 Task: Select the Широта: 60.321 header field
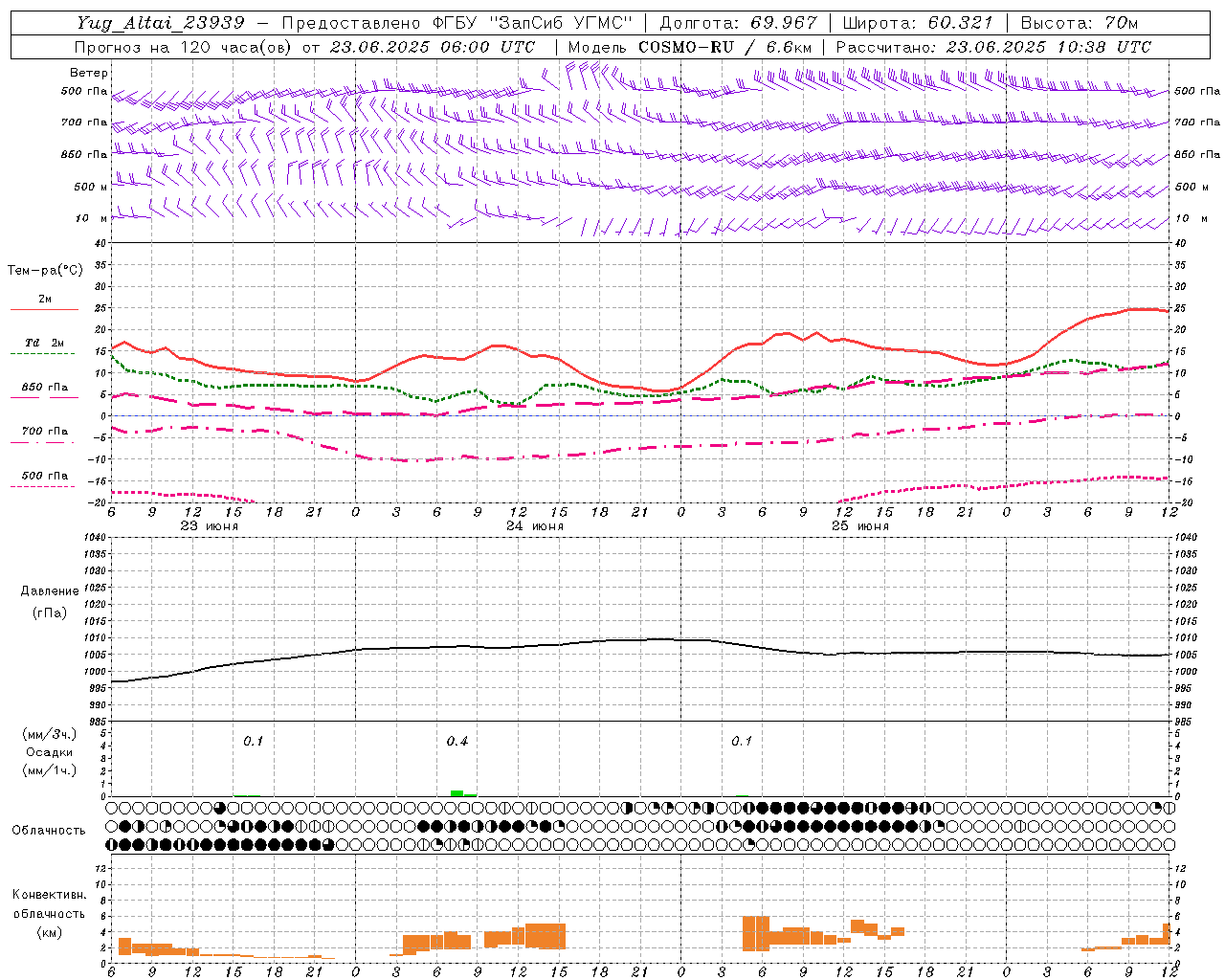click(x=918, y=23)
